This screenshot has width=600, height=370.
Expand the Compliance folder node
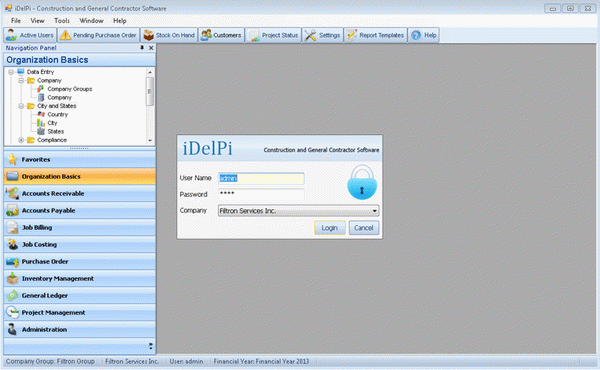point(21,140)
